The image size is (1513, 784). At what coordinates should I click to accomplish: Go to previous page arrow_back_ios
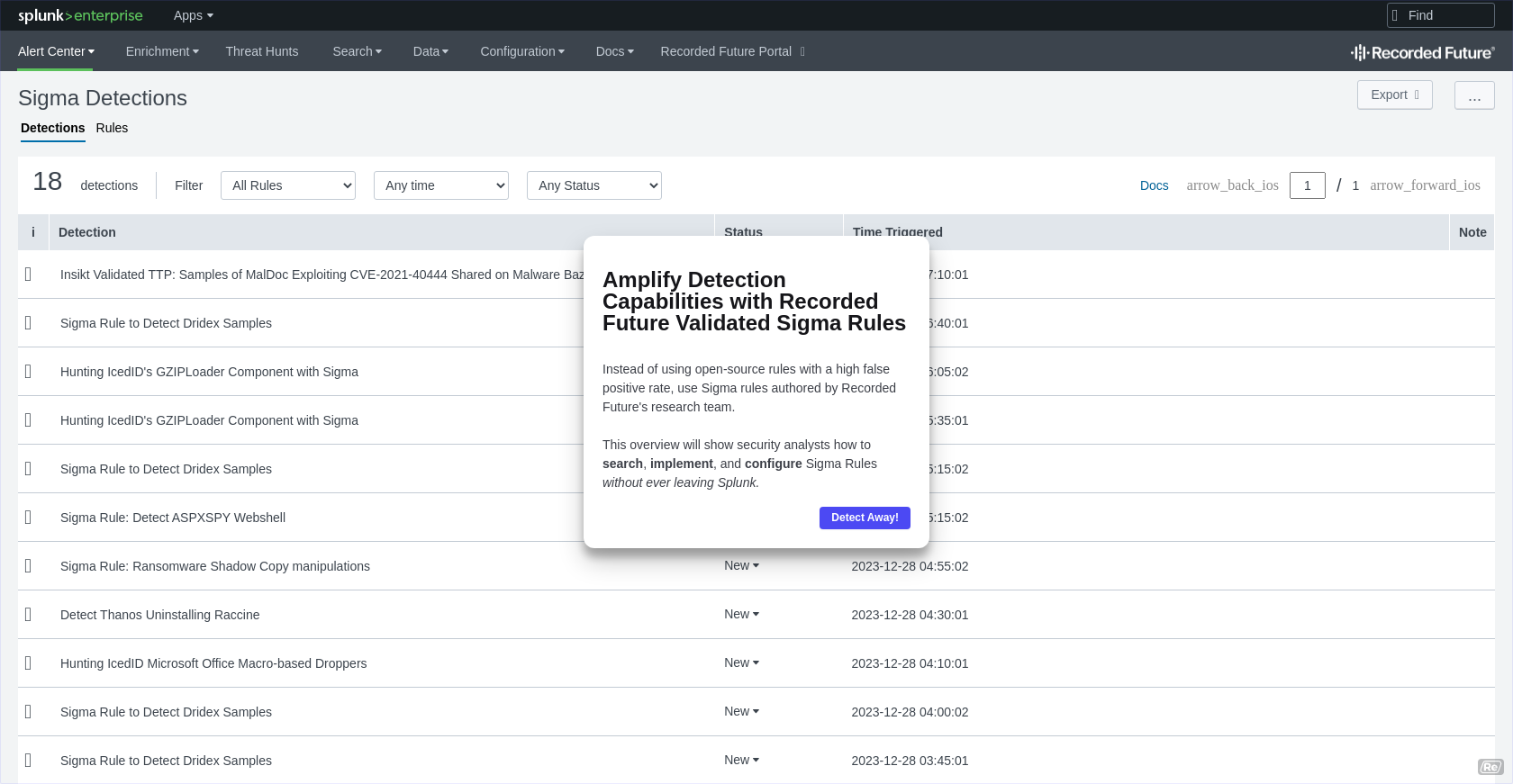pos(1232,185)
